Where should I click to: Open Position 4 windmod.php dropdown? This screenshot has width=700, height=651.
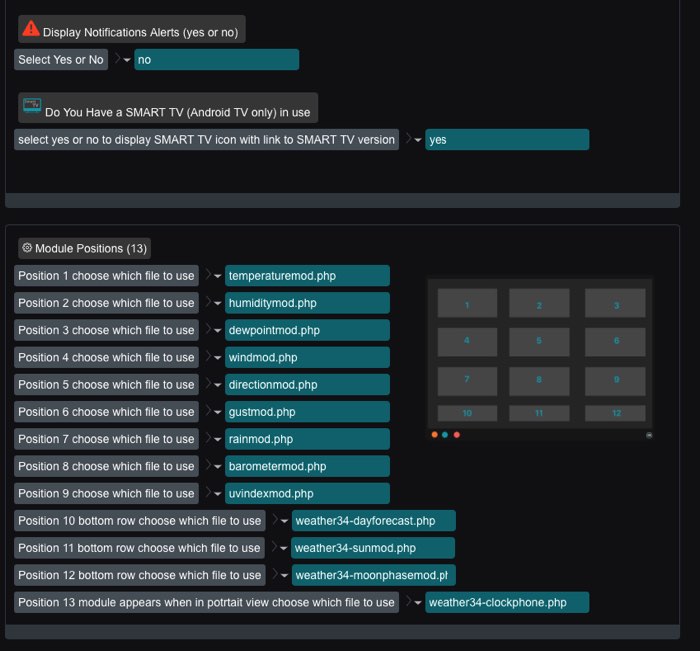307,358
